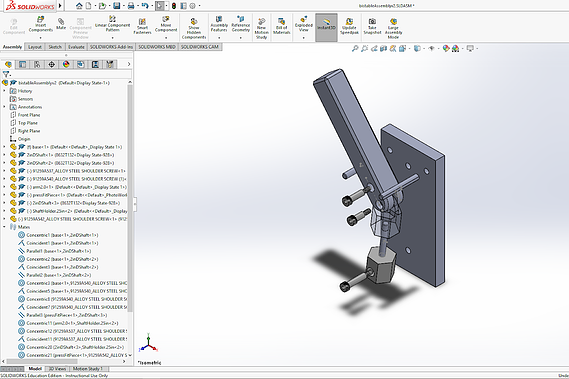Toggle Show Hidden Components
The image size is (569, 379).
[x=194, y=28]
